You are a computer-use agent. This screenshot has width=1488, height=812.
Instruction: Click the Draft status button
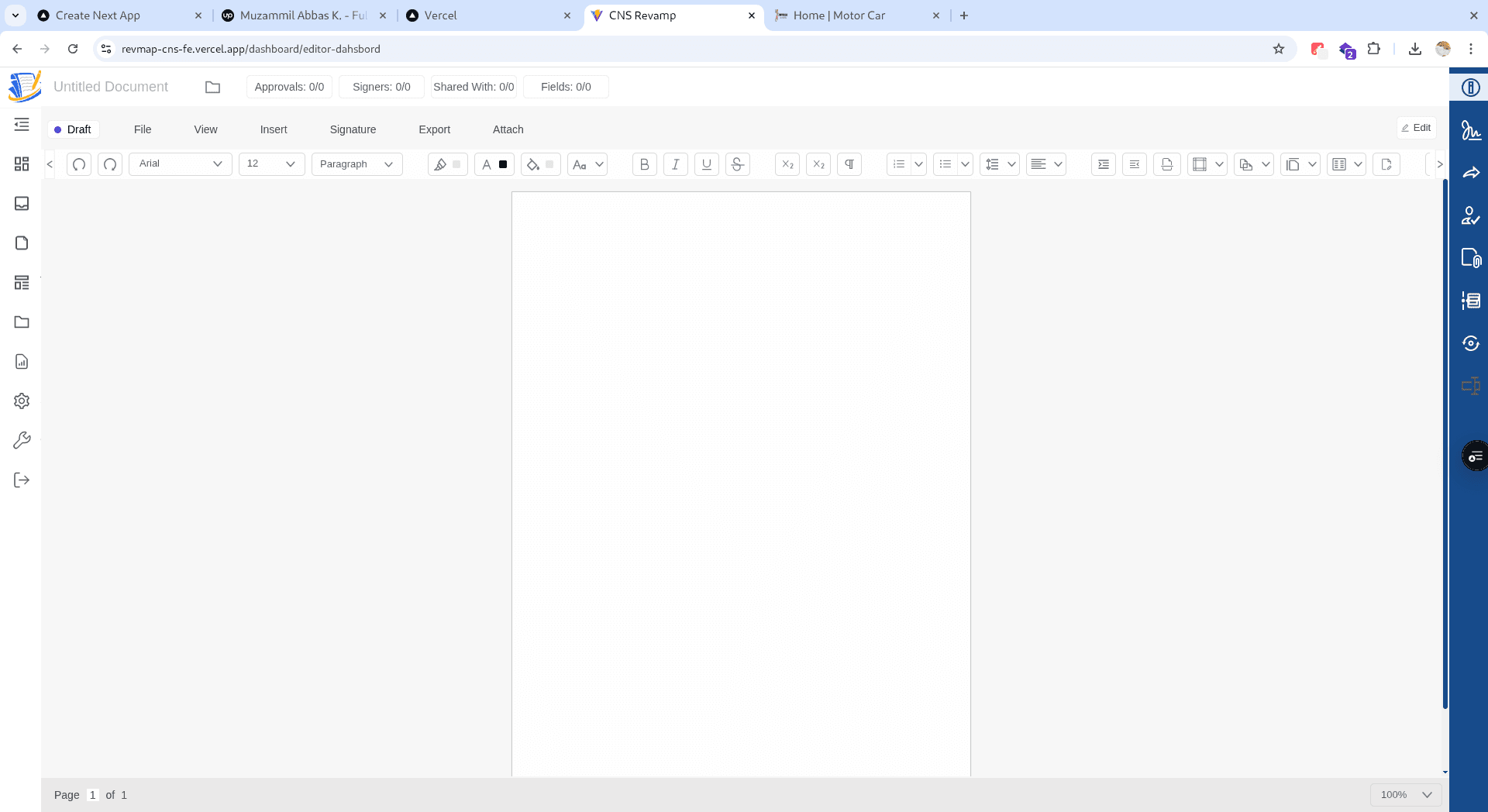pos(73,129)
